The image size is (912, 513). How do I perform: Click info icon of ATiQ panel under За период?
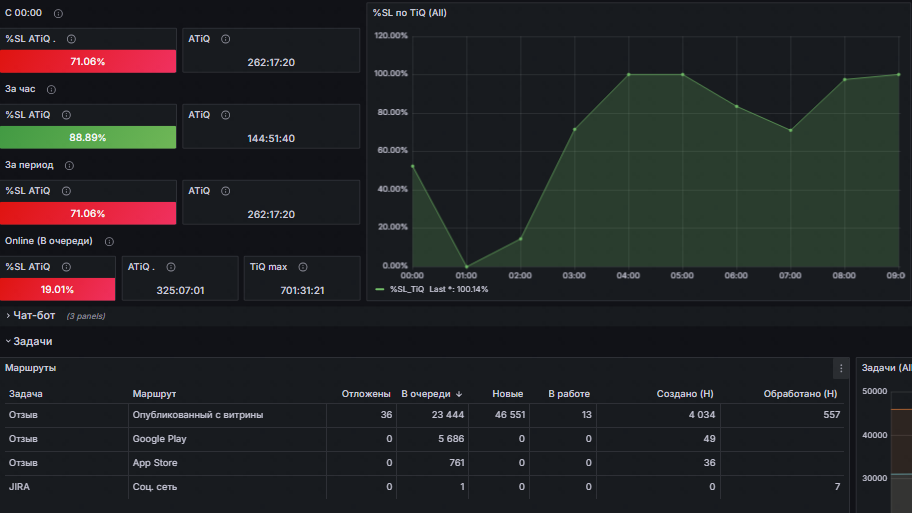[x=226, y=191]
